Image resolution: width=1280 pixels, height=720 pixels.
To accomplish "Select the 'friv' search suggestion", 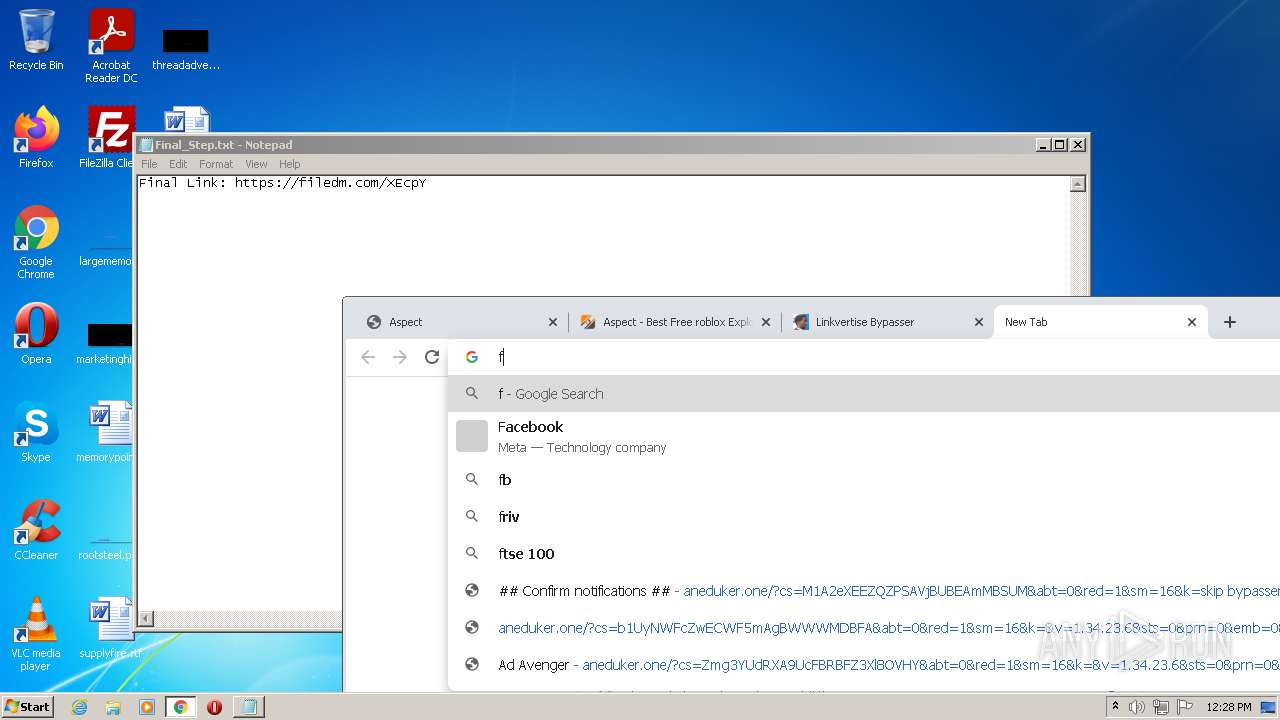I will click(864, 517).
